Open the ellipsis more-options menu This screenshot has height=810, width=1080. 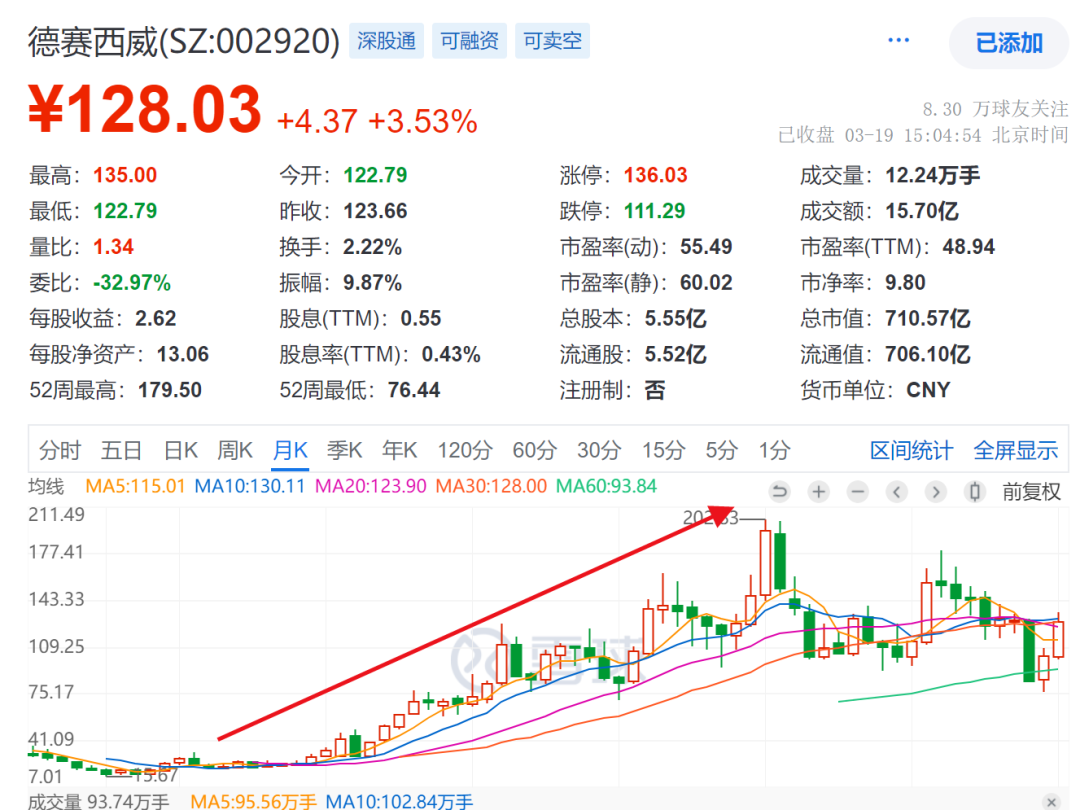click(x=897, y=40)
